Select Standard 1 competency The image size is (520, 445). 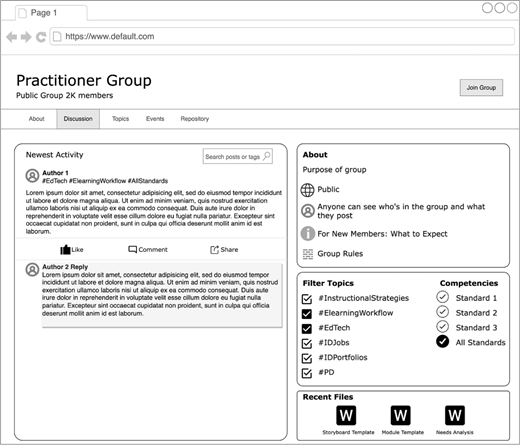pyautogui.click(x=442, y=297)
